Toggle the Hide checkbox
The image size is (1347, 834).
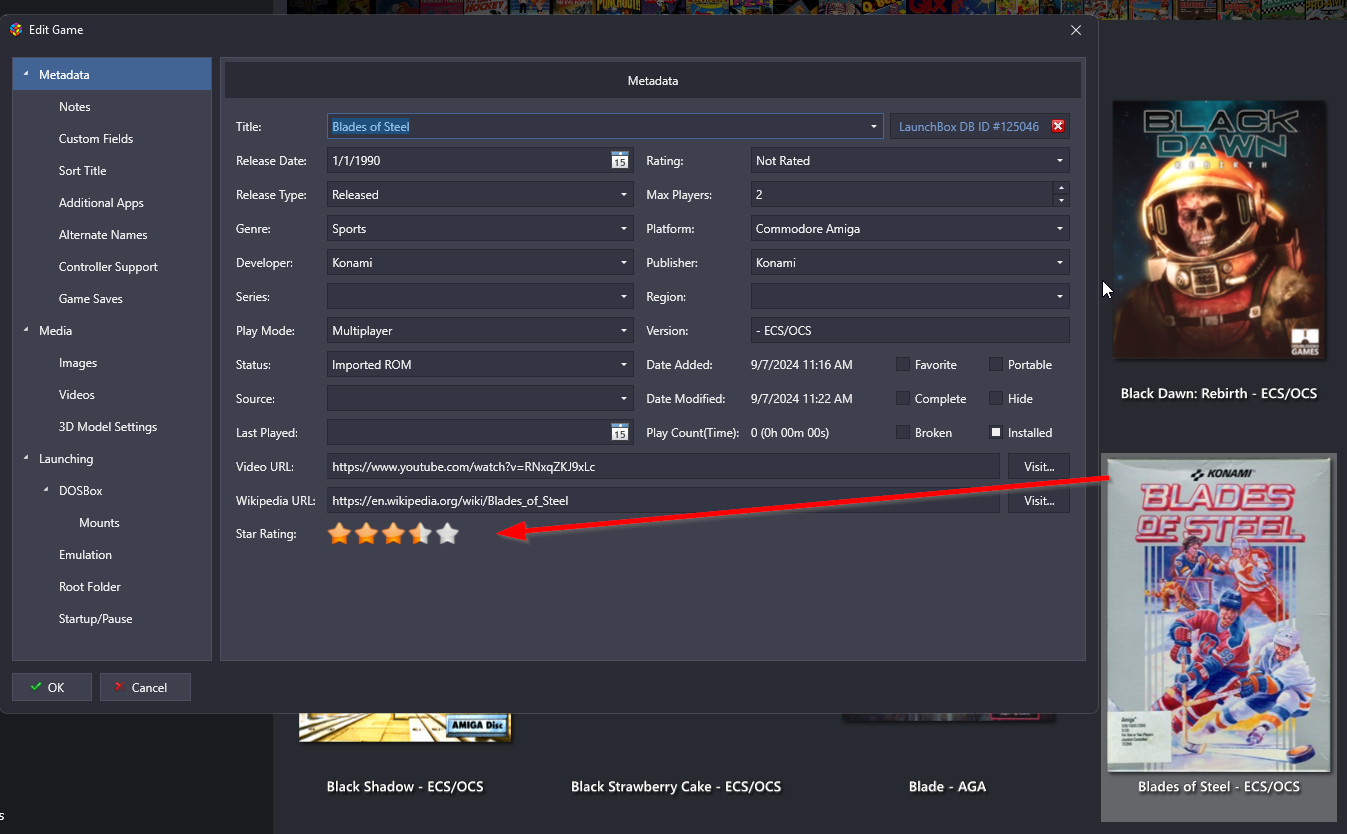tap(996, 398)
